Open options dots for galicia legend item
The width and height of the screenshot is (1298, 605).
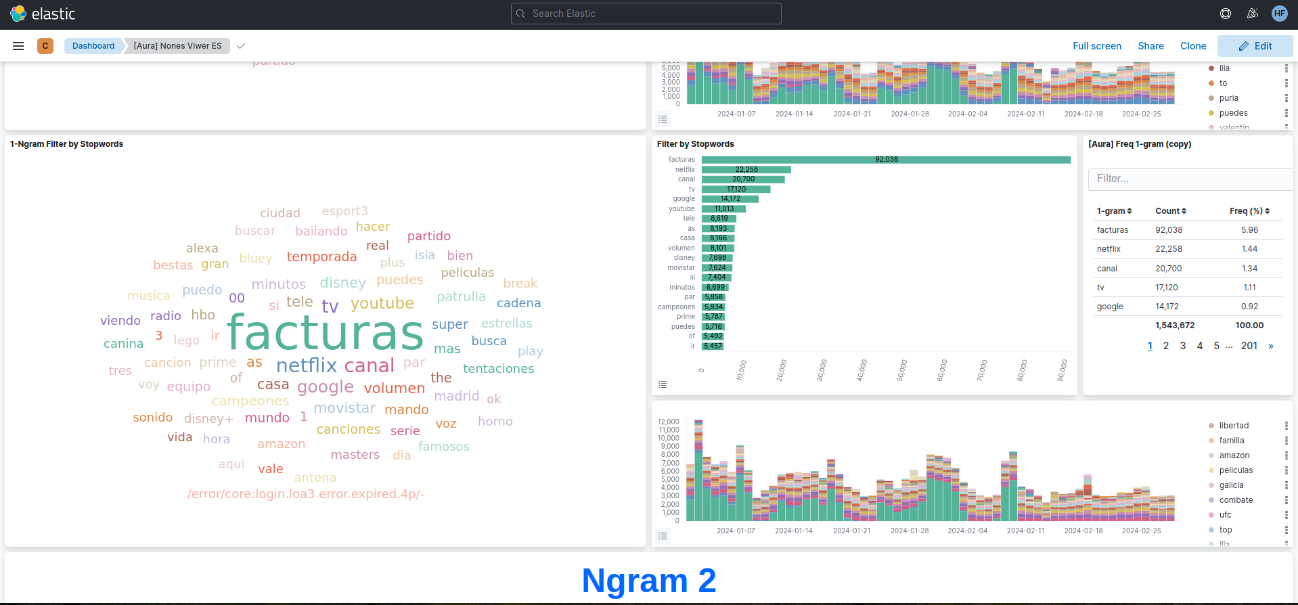click(x=1286, y=485)
